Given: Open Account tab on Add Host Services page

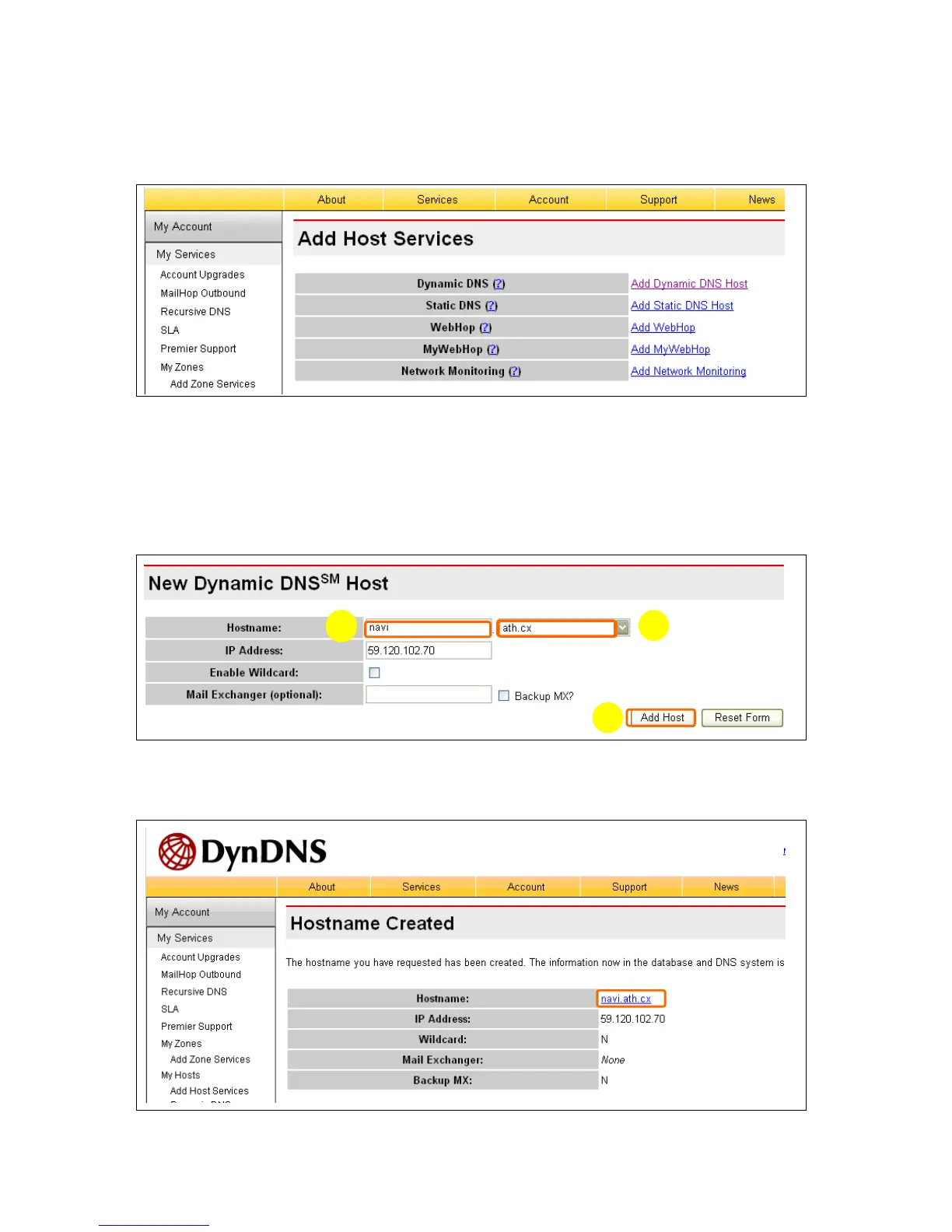Looking at the screenshot, I should point(549,200).
